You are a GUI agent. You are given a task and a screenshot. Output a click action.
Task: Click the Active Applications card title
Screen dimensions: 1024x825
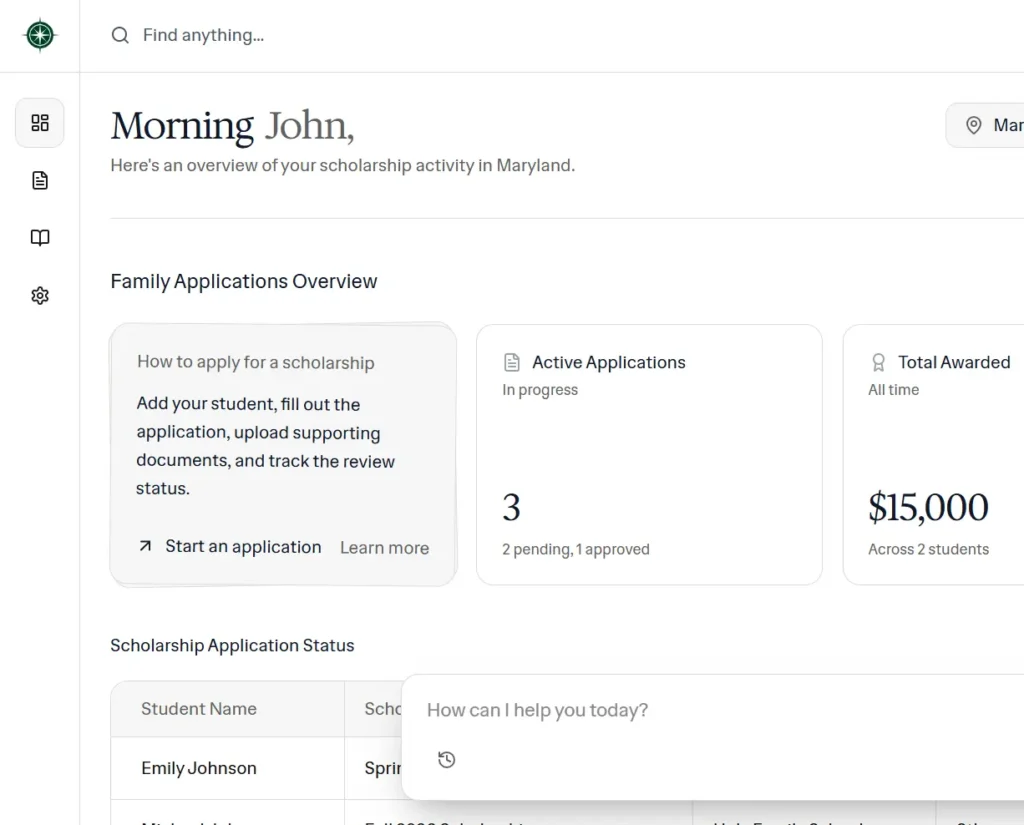[x=609, y=363]
